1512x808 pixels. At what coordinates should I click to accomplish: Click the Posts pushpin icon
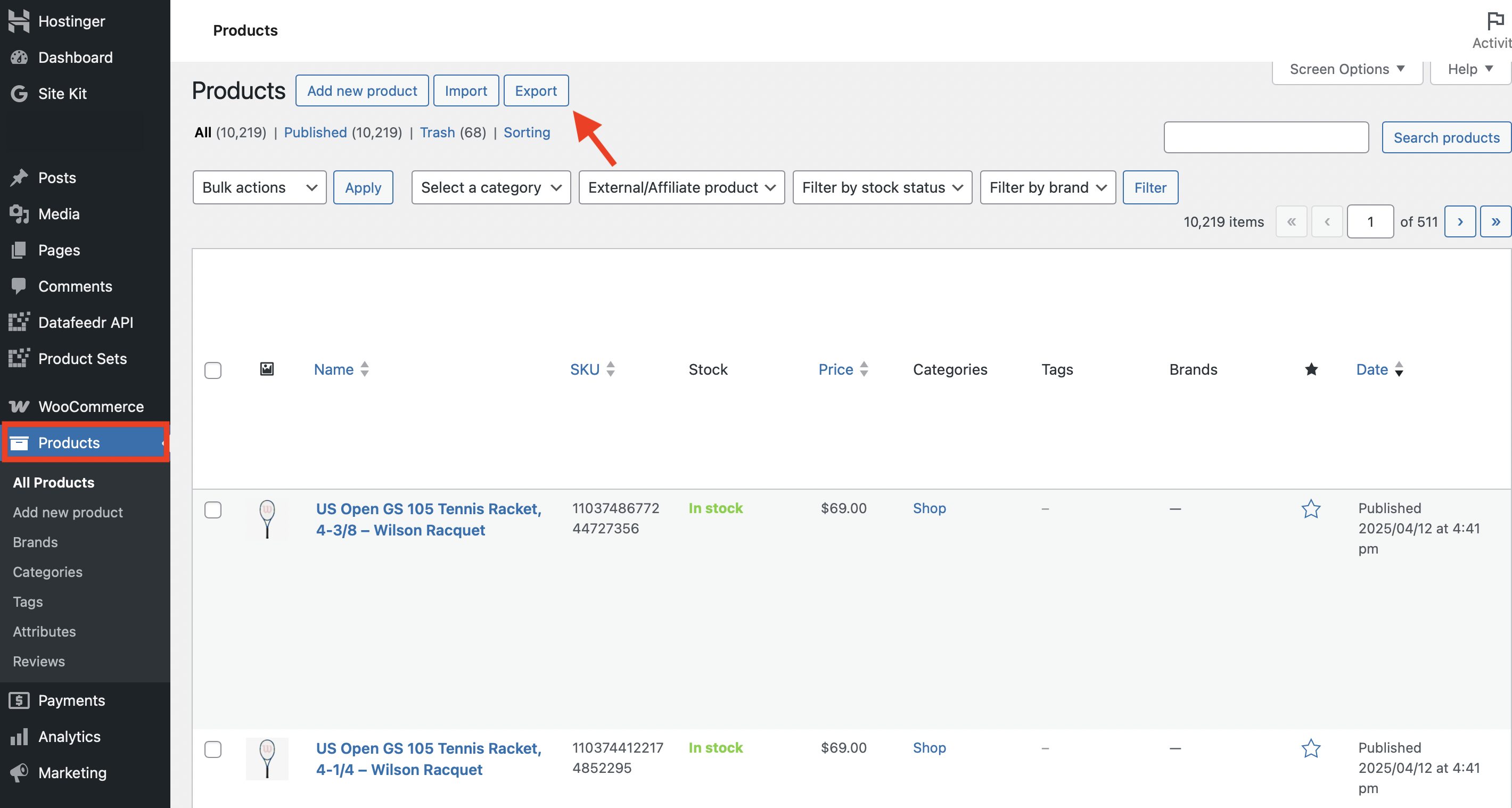pyautogui.click(x=19, y=177)
